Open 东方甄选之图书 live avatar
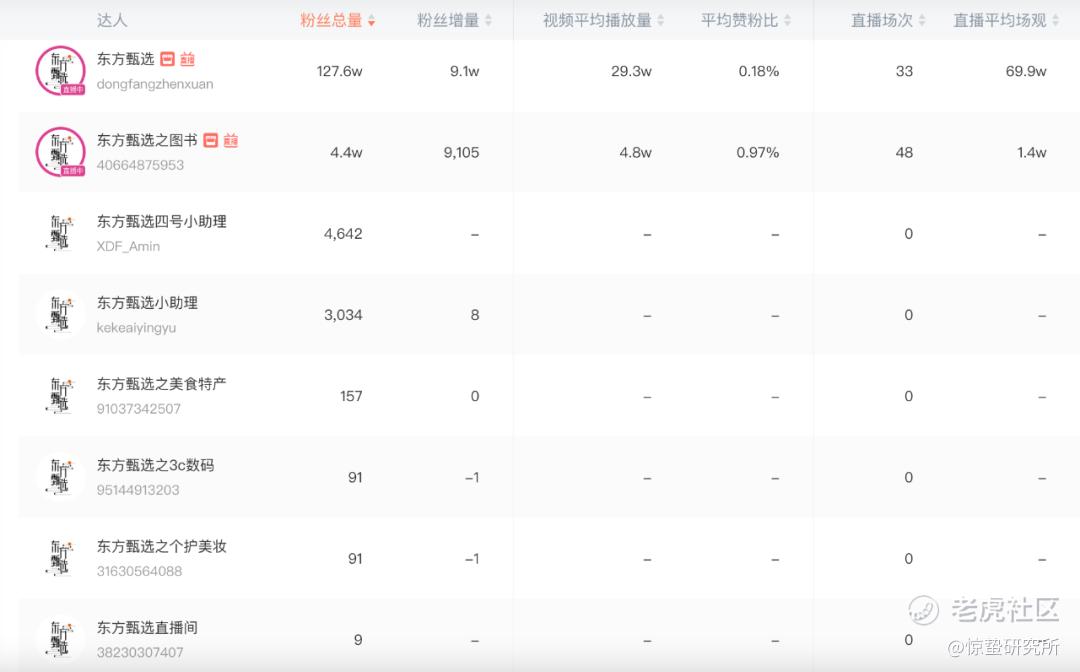Viewport: 1080px width, 672px height. [x=61, y=152]
